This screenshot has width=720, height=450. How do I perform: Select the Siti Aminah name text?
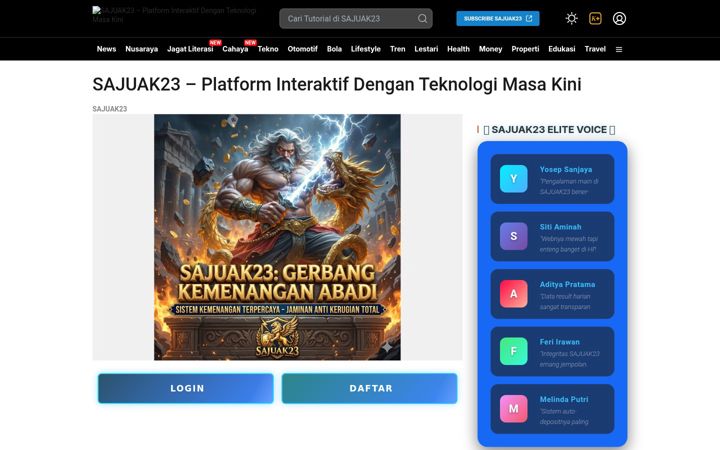click(560, 227)
